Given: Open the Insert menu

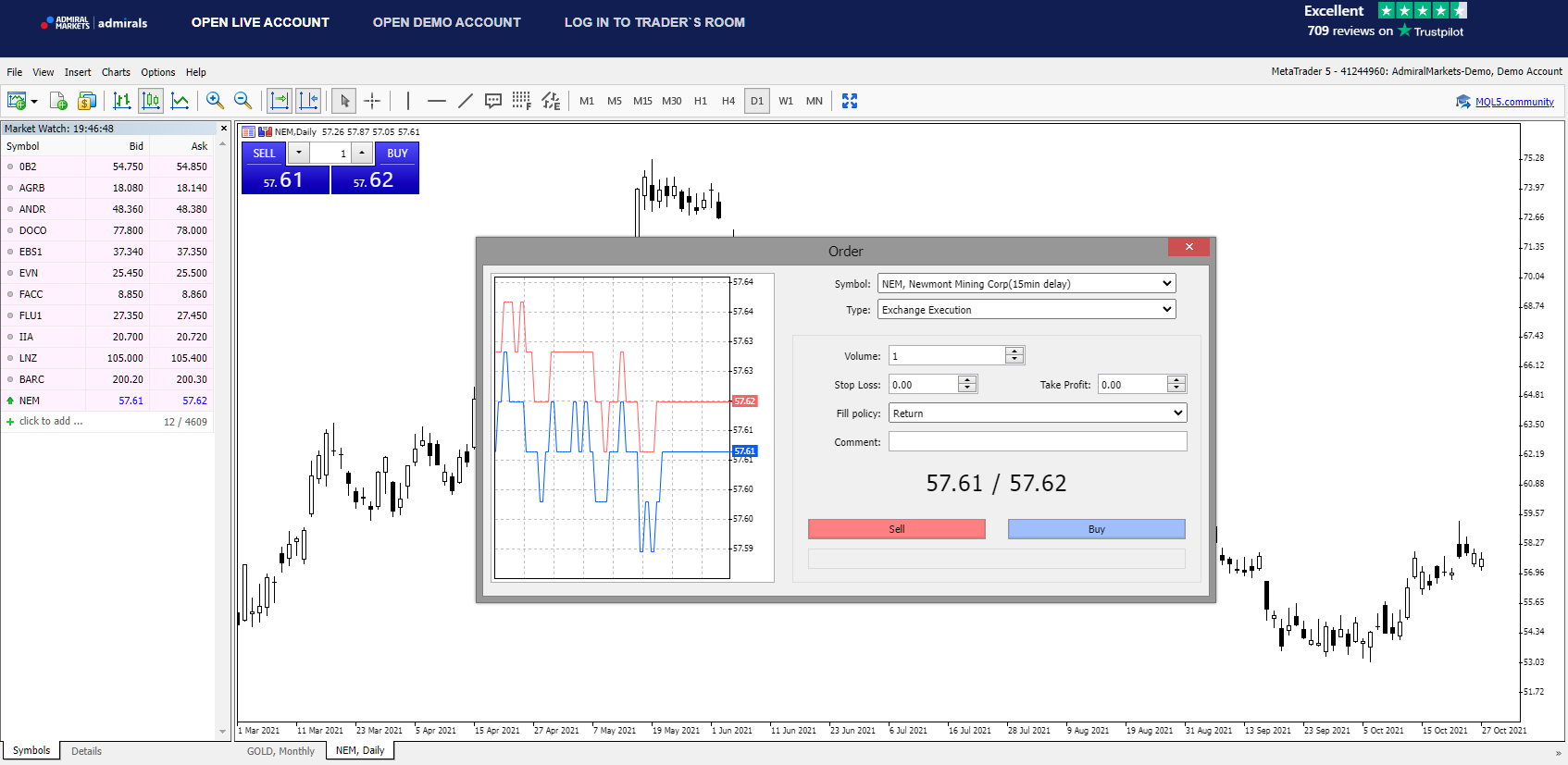Looking at the screenshot, I should tap(78, 72).
